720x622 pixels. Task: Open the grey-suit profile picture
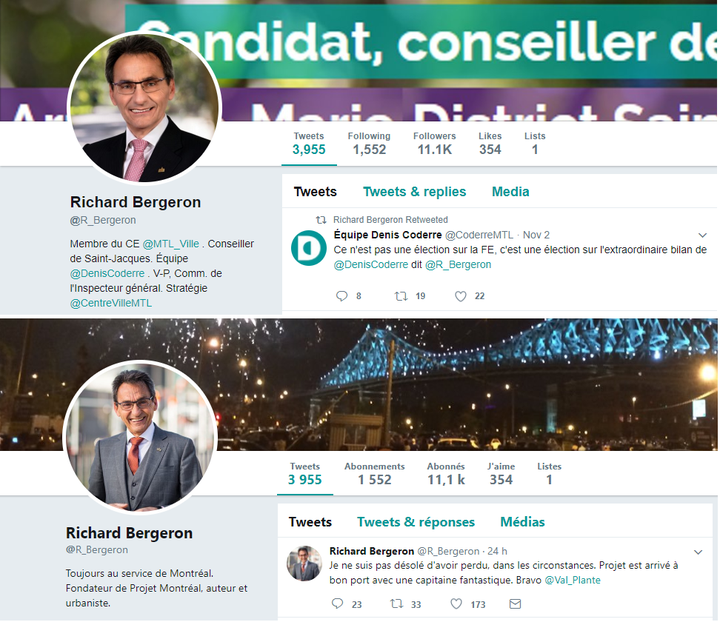(x=140, y=437)
